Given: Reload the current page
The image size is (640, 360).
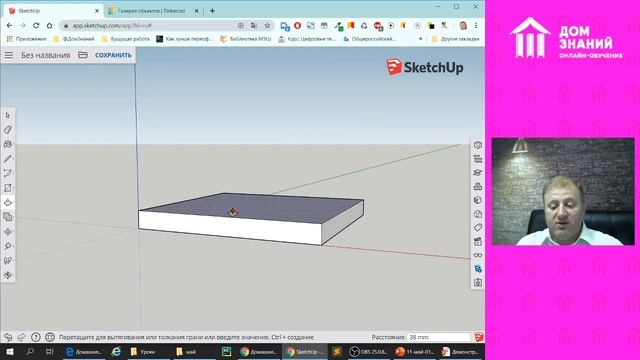Looking at the screenshot, I should point(36,25).
